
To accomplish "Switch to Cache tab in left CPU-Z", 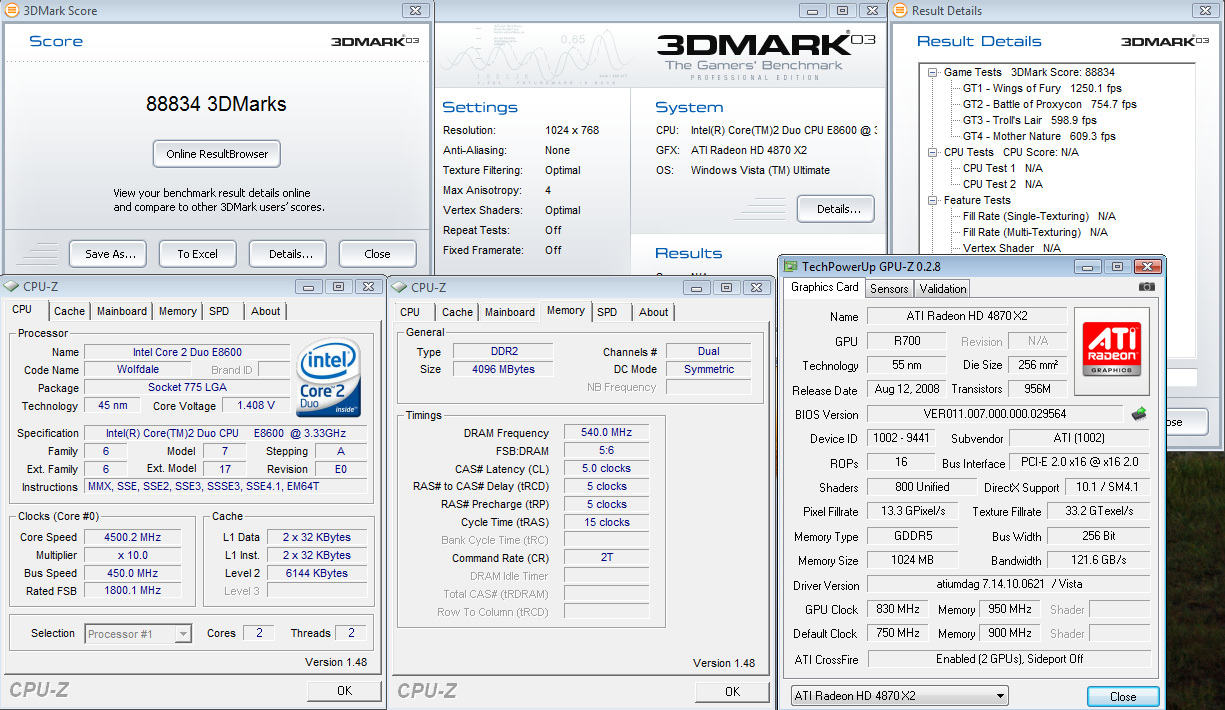I will [x=70, y=311].
